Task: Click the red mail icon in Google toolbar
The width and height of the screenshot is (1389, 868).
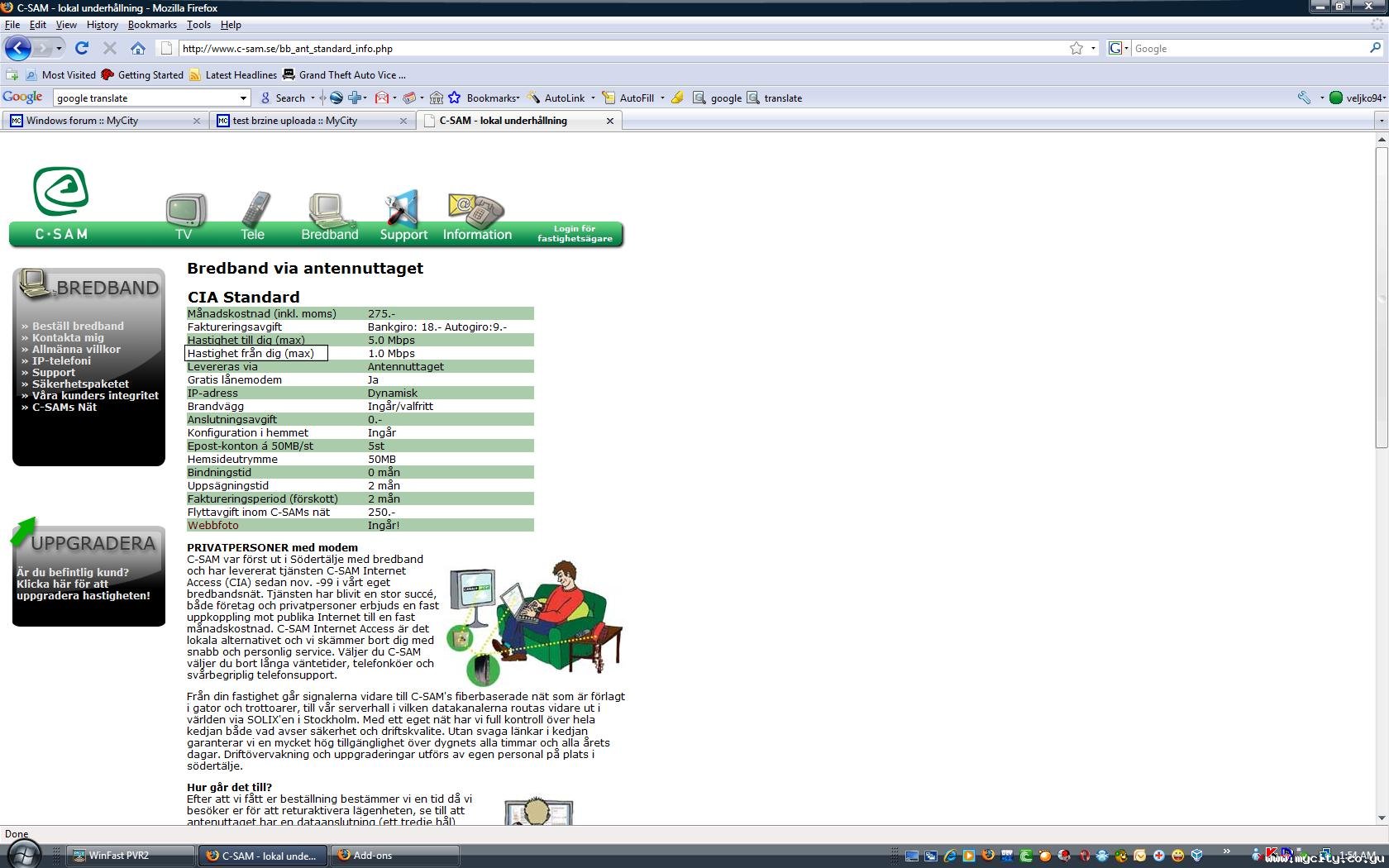Action: point(381,98)
